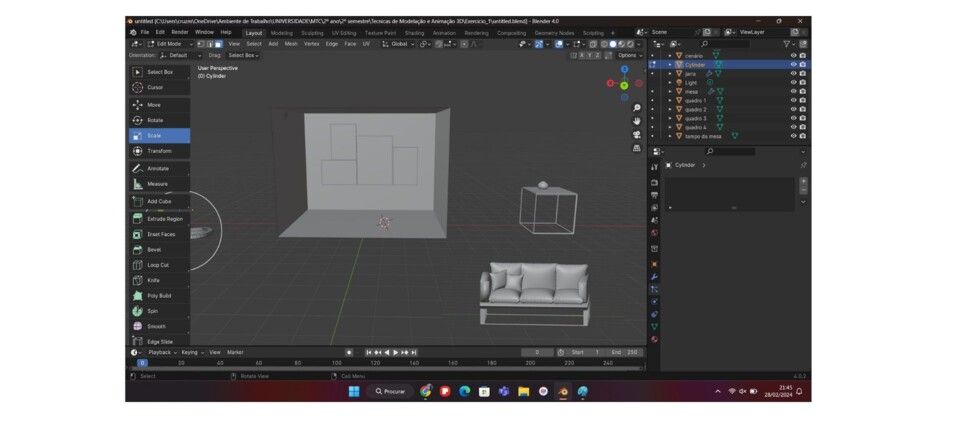Activate the Rotate tool
Viewport: 960px width, 422px height.
tap(154, 120)
